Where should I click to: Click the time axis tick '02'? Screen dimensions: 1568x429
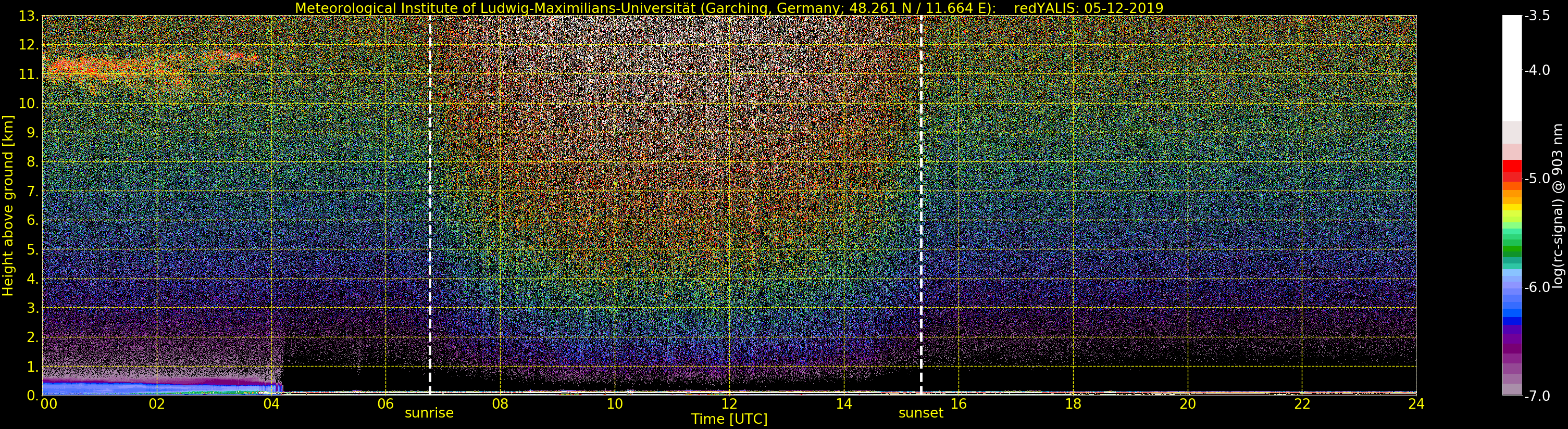pos(156,403)
